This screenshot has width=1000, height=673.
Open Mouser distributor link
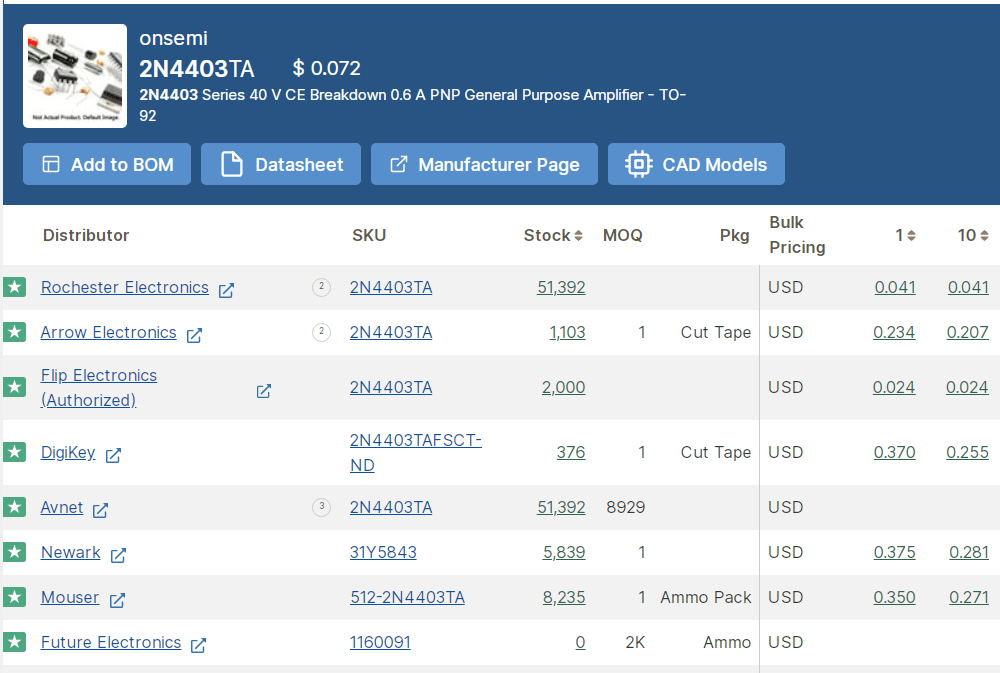point(70,597)
